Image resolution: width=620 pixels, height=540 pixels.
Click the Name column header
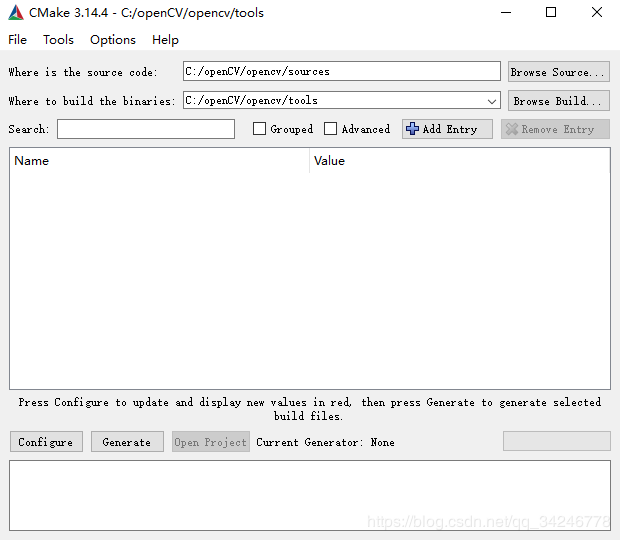coord(159,160)
